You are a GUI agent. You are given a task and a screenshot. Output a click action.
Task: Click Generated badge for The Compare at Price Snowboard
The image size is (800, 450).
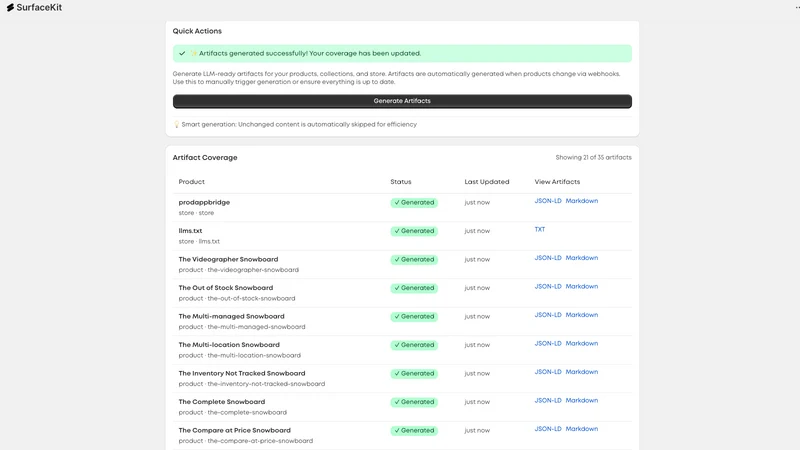tap(414, 431)
